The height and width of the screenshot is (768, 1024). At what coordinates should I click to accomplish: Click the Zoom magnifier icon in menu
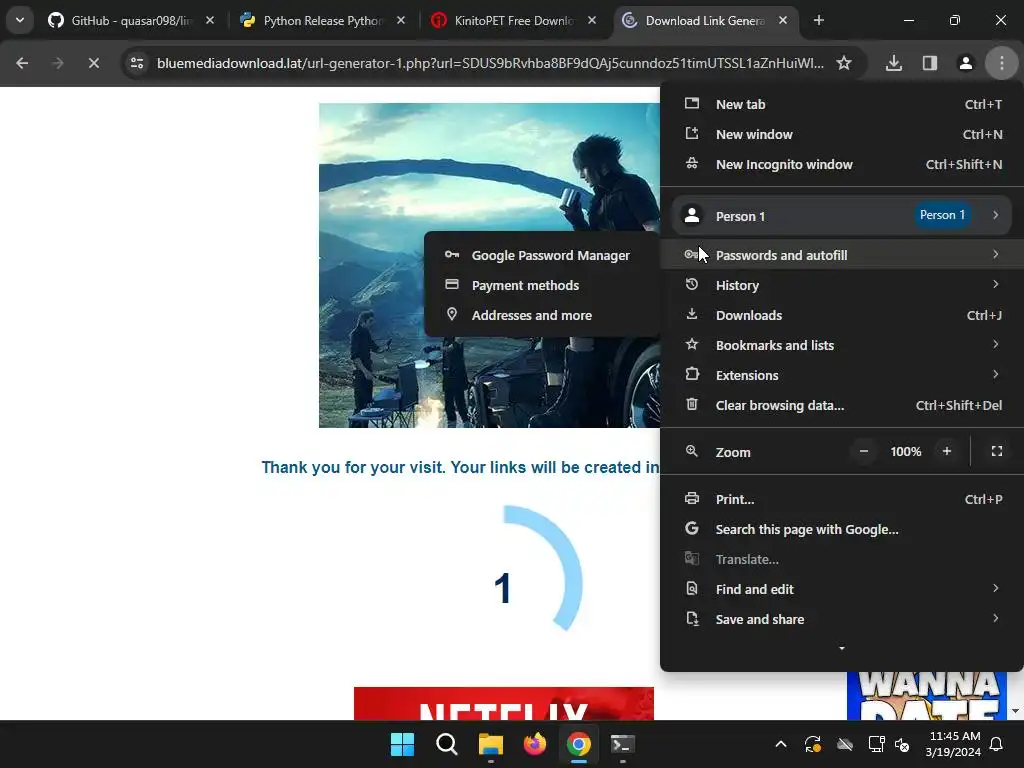tap(692, 451)
